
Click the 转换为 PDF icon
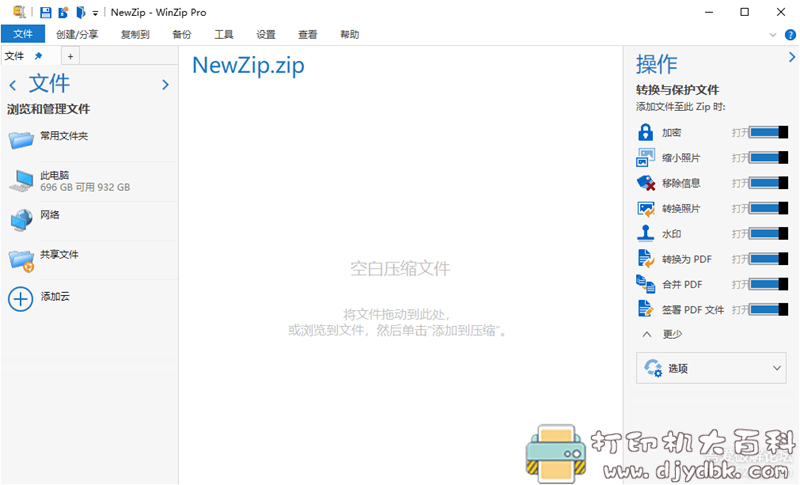click(646, 259)
